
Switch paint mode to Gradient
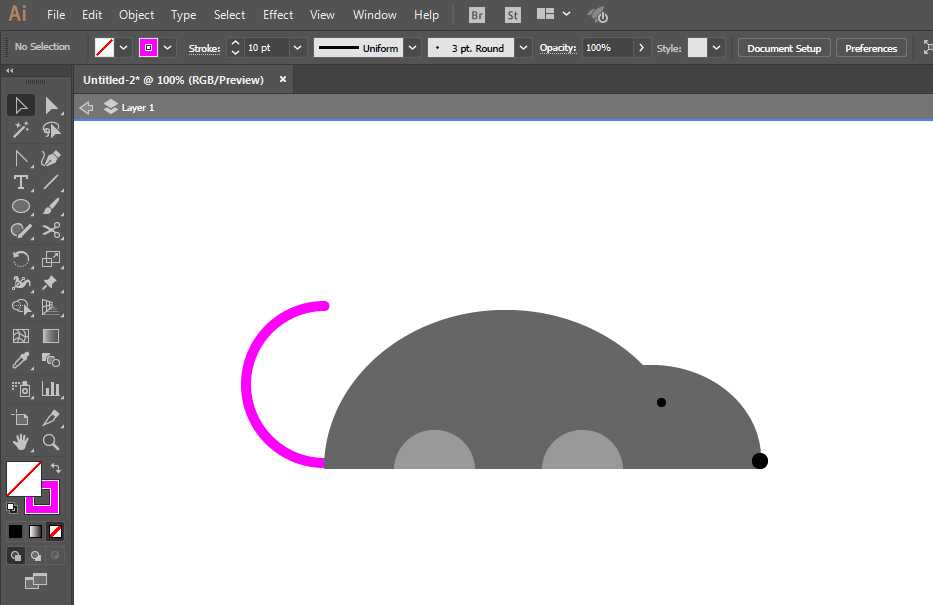coord(35,531)
